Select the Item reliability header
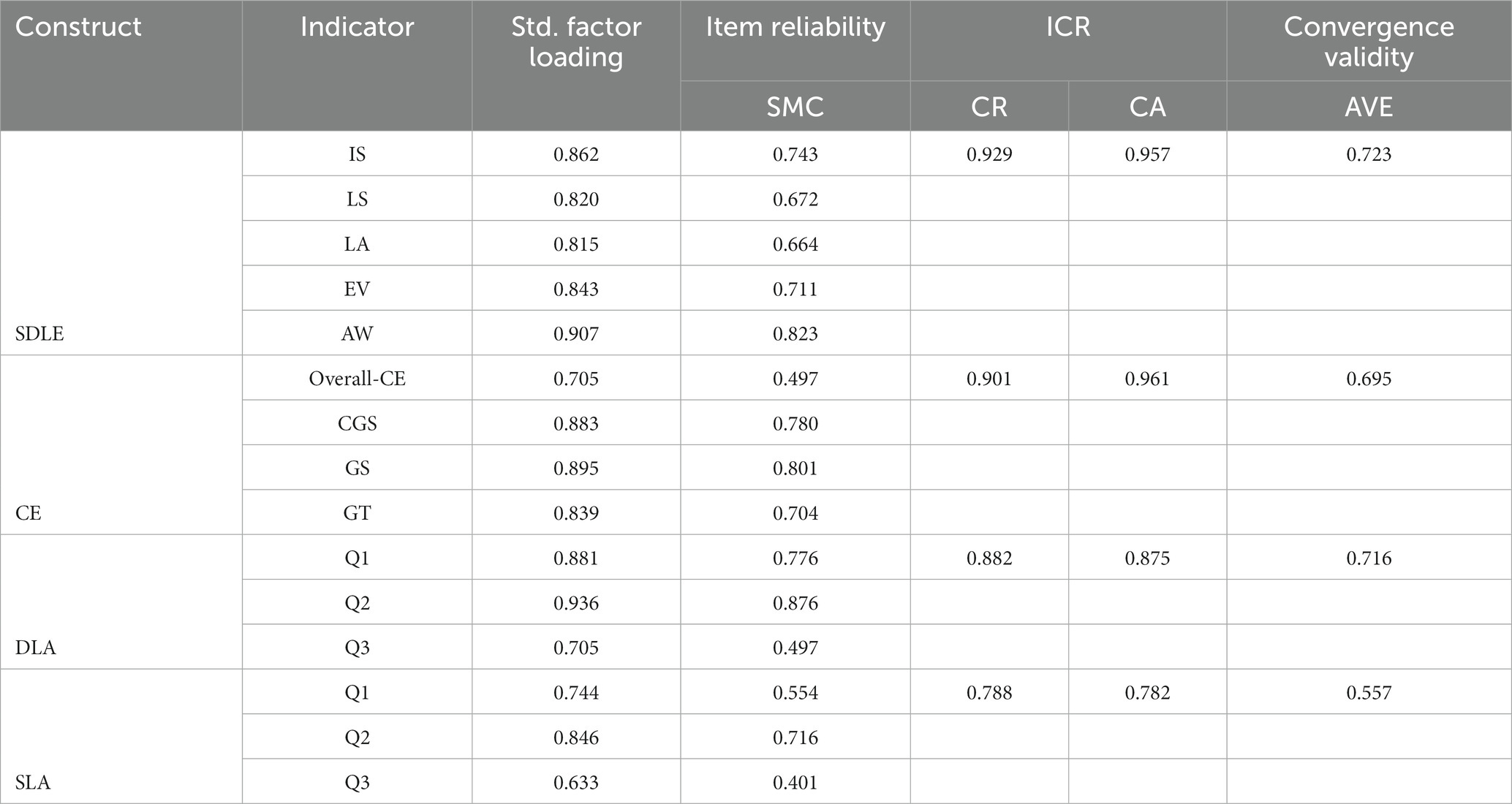Screen dimensions: 1512x804 (795, 27)
